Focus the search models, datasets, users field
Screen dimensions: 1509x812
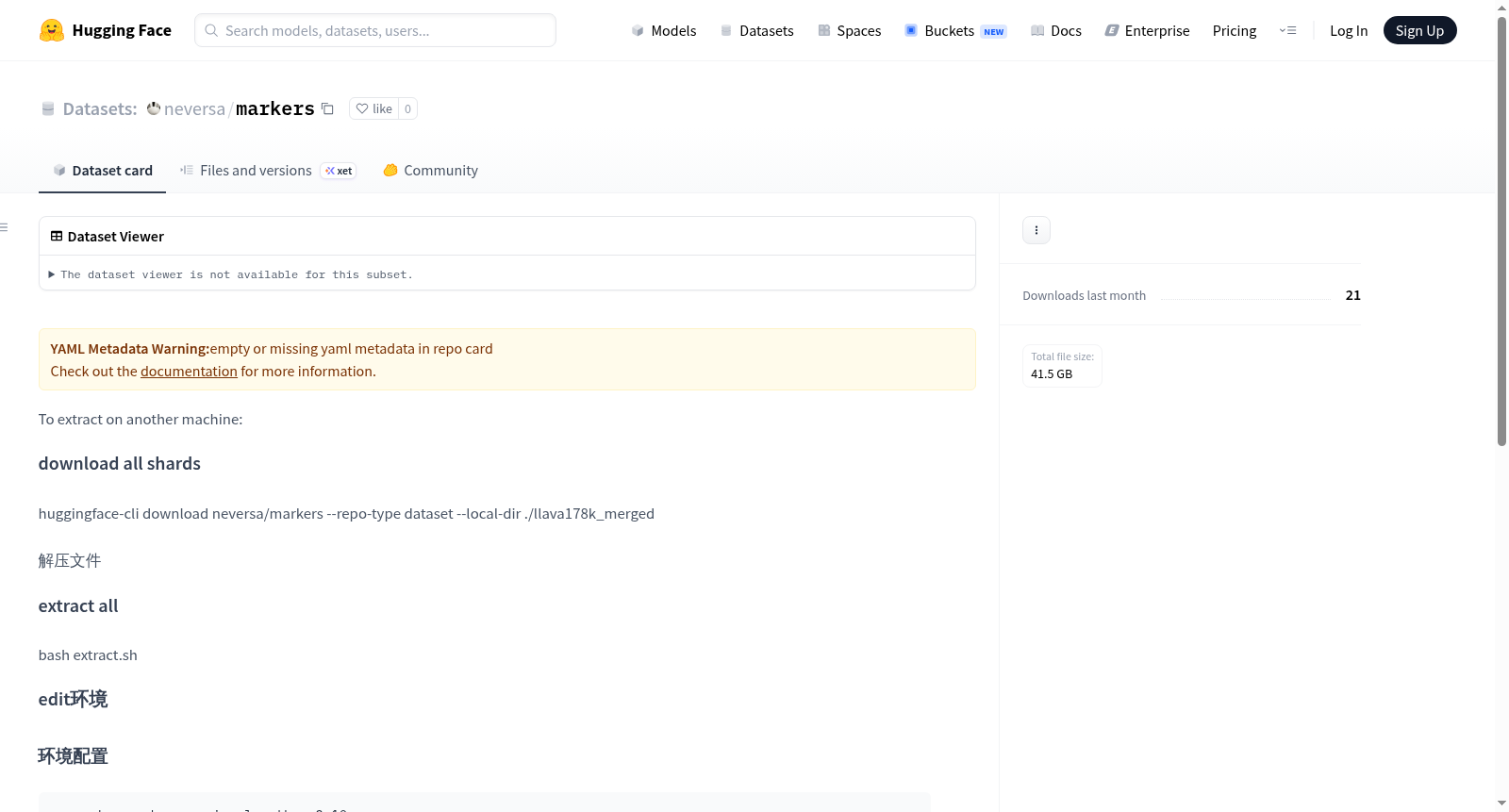click(375, 30)
